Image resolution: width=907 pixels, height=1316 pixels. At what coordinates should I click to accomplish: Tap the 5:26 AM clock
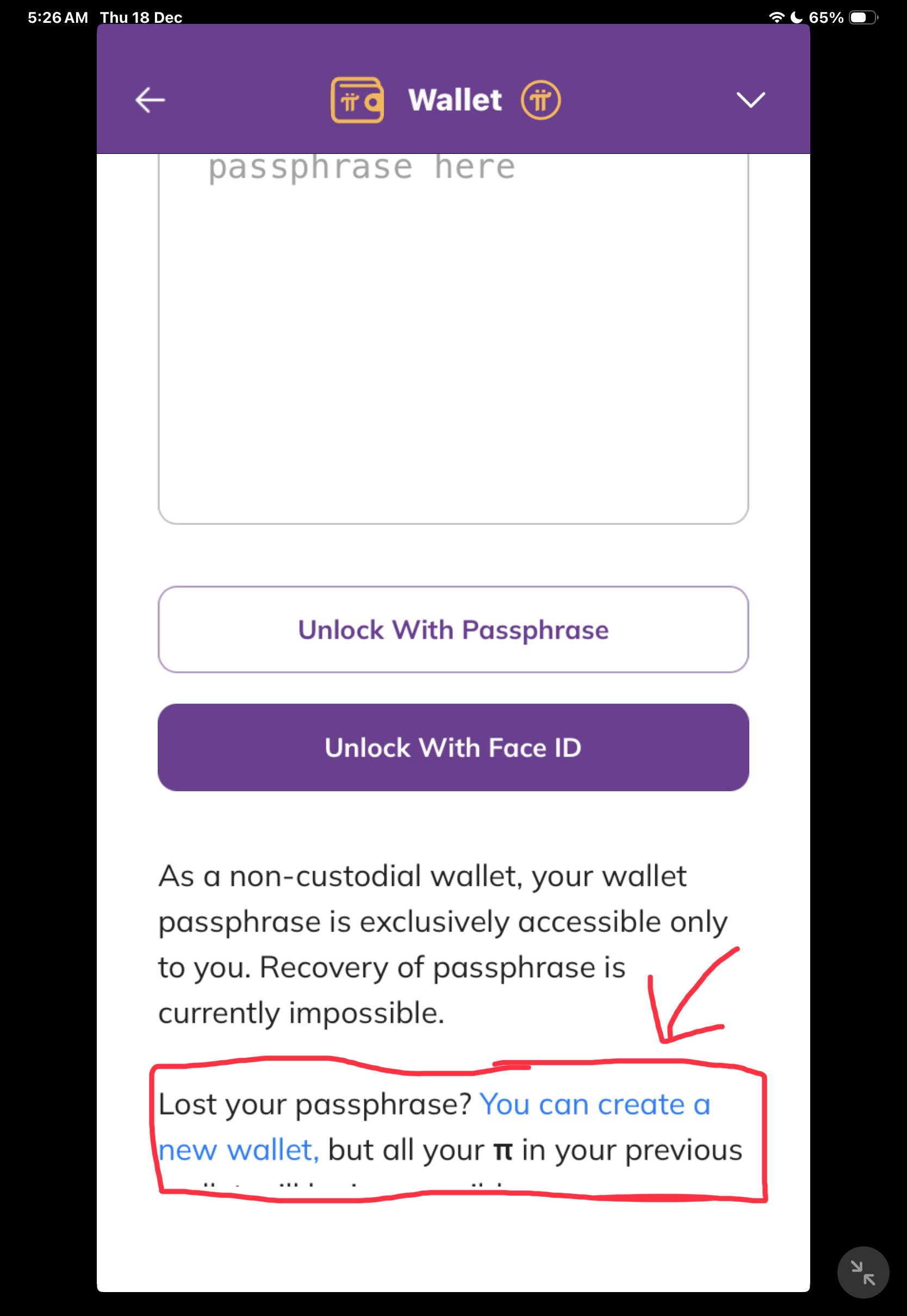(58, 17)
